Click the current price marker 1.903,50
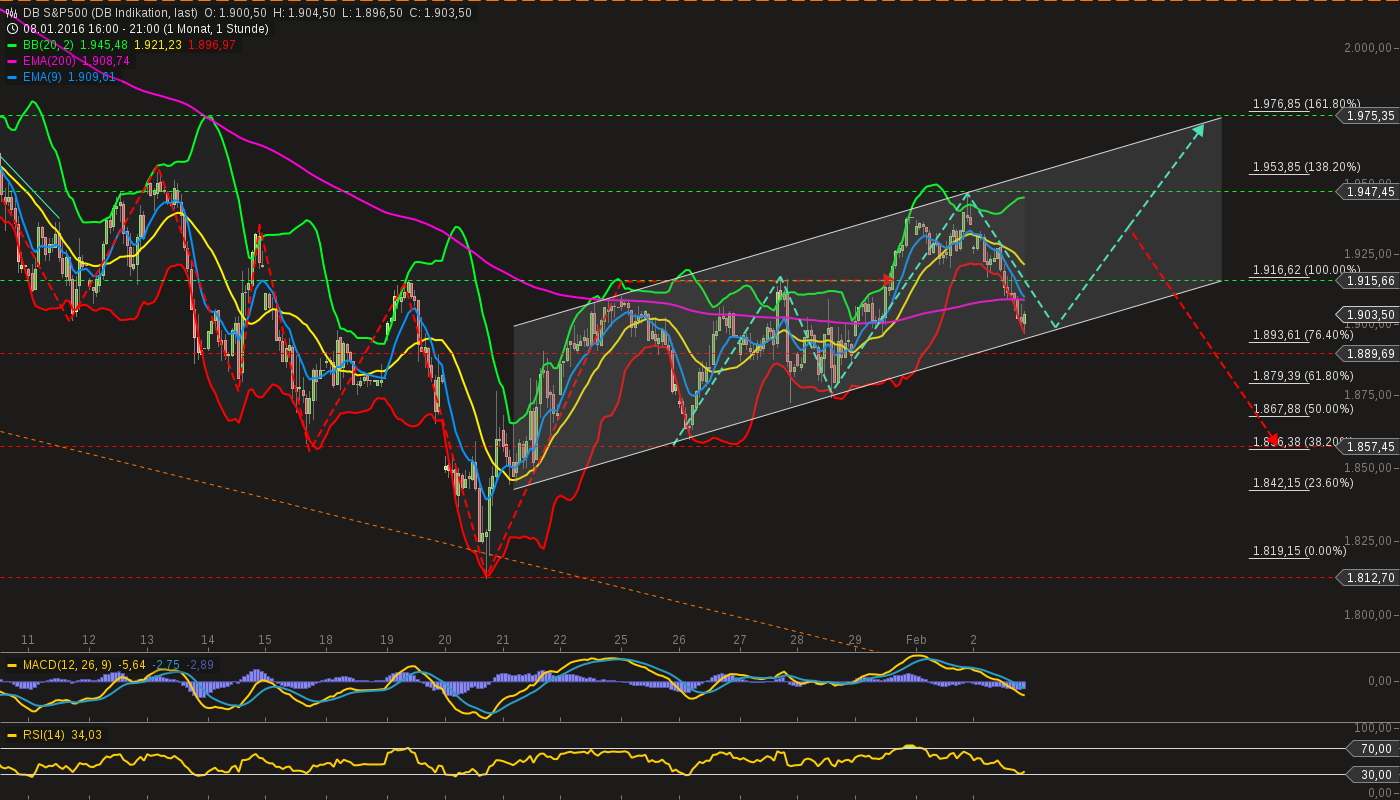The image size is (1400, 800). (1368, 314)
